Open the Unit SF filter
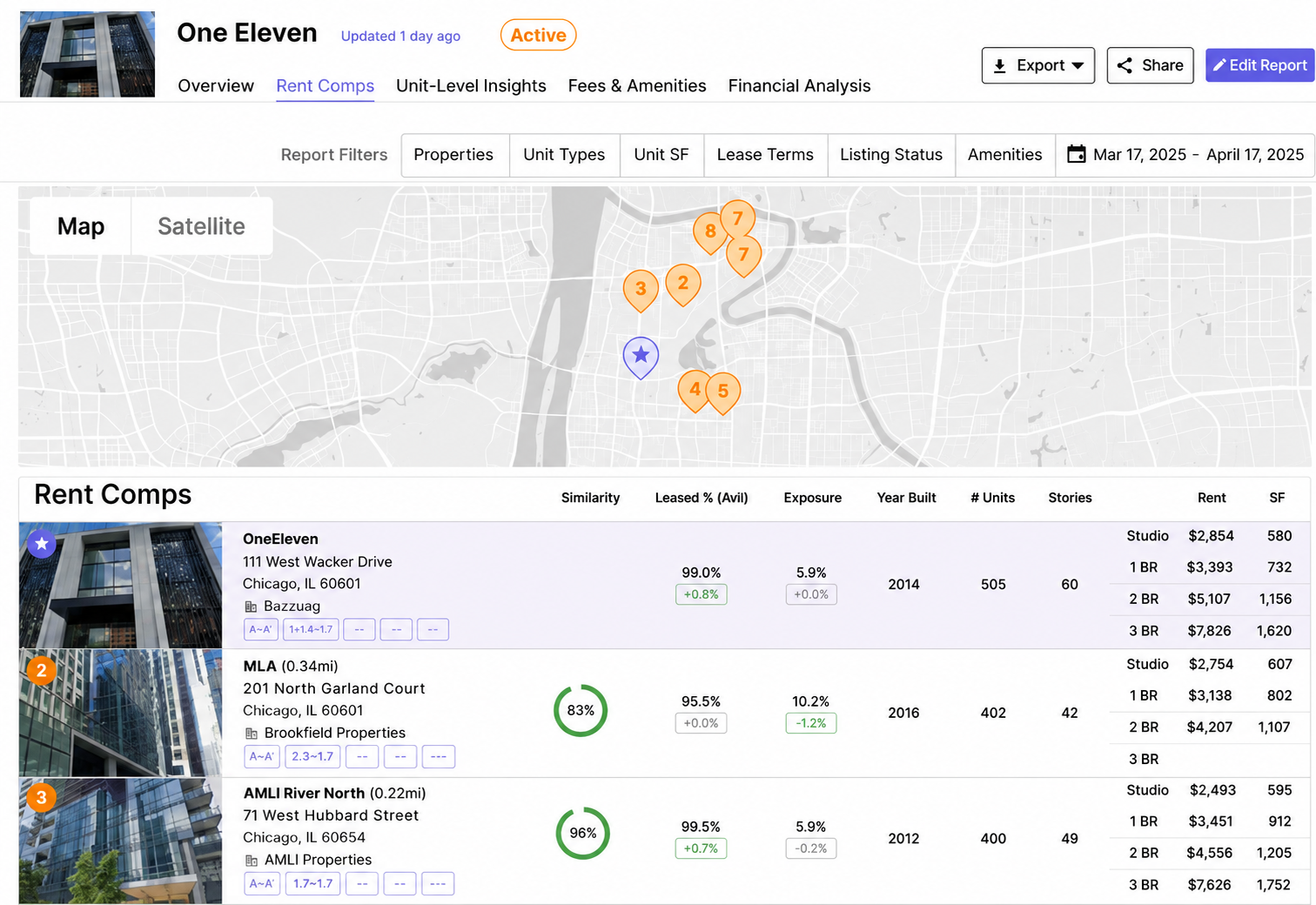The width and height of the screenshot is (1316, 905). point(661,155)
